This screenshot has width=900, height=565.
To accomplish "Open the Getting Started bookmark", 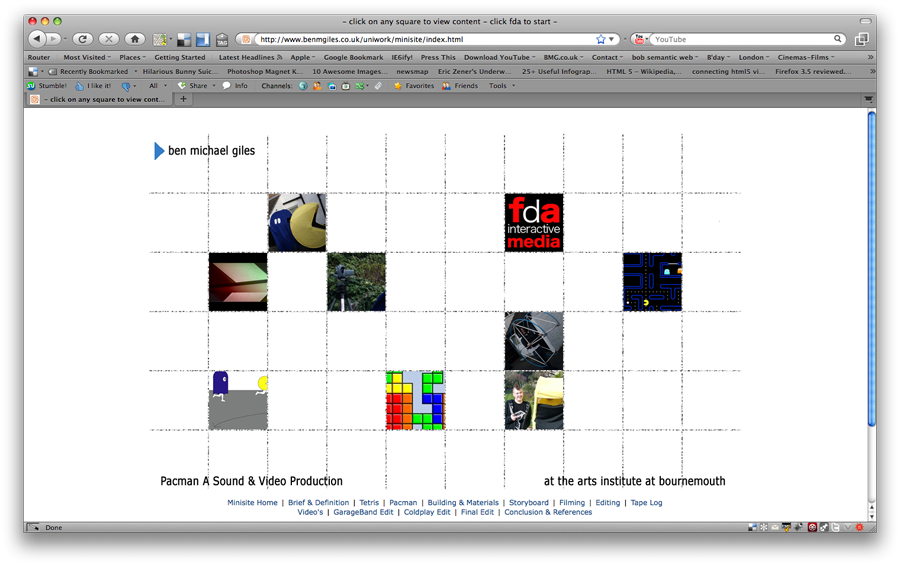I will [180, 57].
